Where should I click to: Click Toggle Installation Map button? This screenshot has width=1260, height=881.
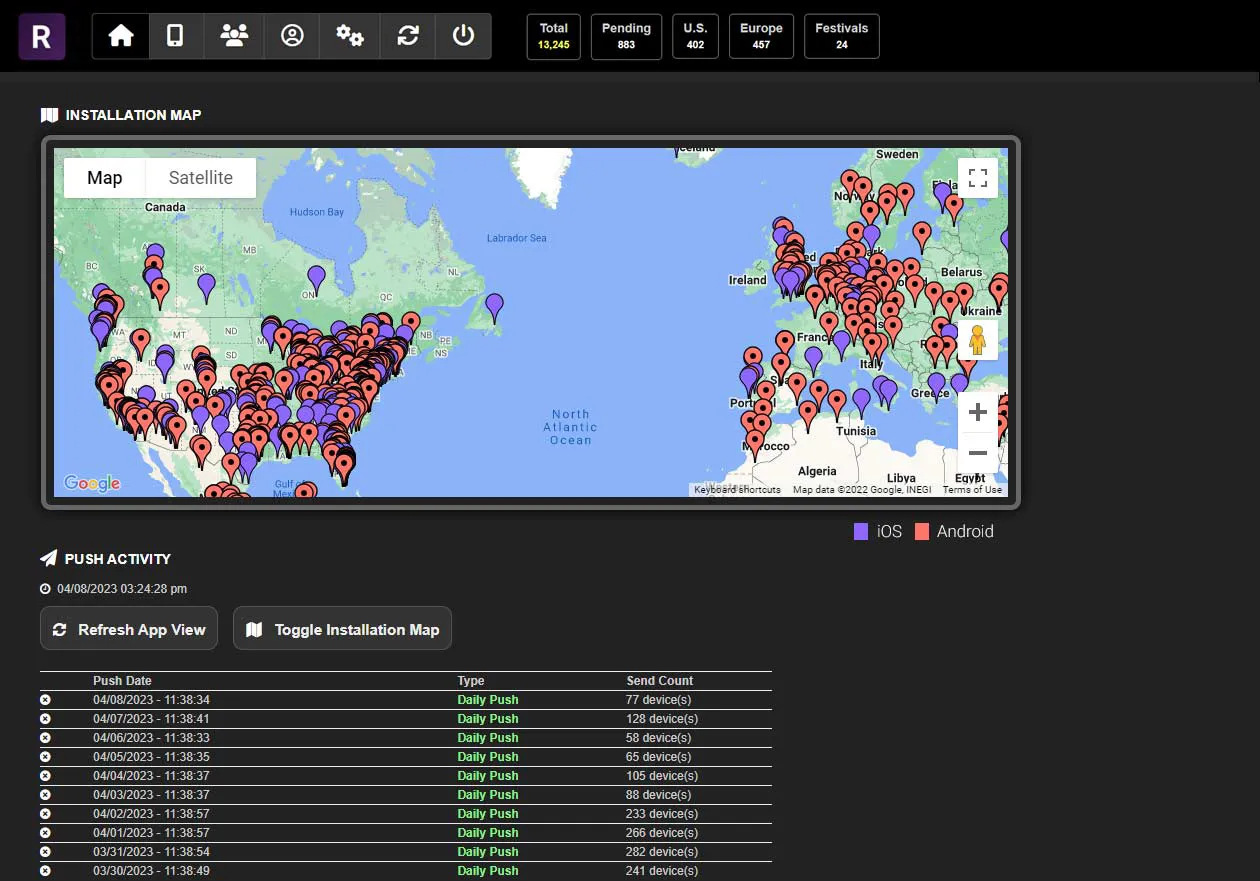pyautogui.click(x=342, y=629)
